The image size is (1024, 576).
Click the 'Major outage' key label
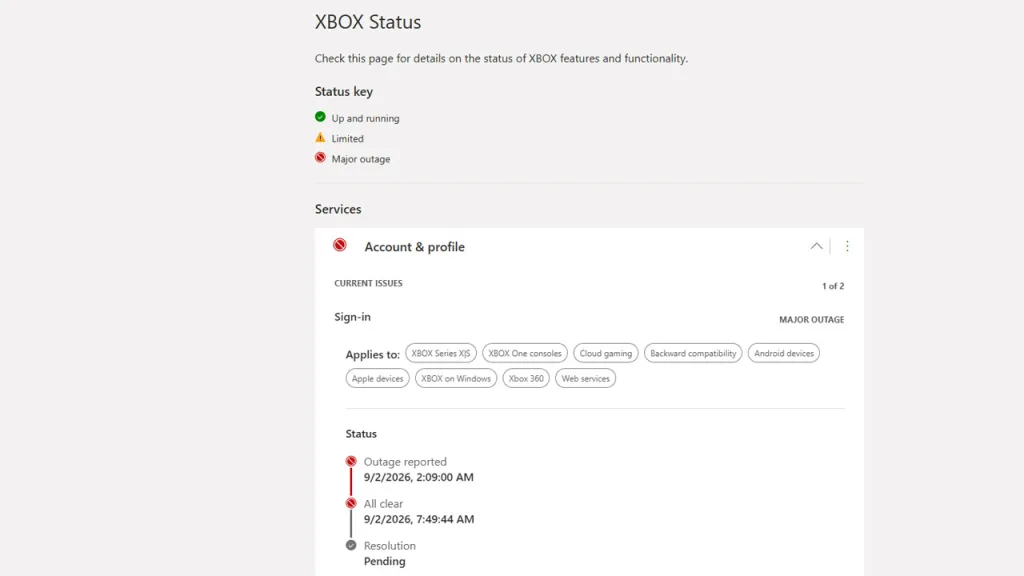(x=360, y=159)
